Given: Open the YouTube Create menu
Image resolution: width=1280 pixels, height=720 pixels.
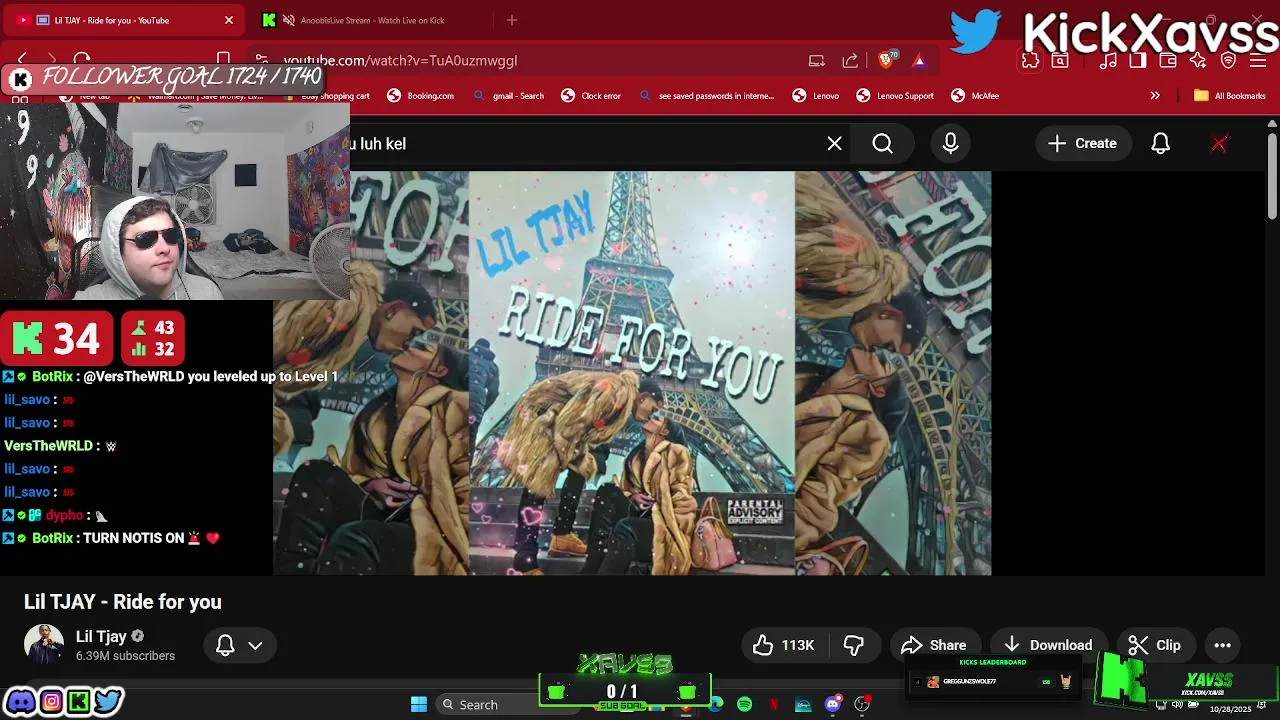Looking at the screenshot, I should (x=1082, y=144).
